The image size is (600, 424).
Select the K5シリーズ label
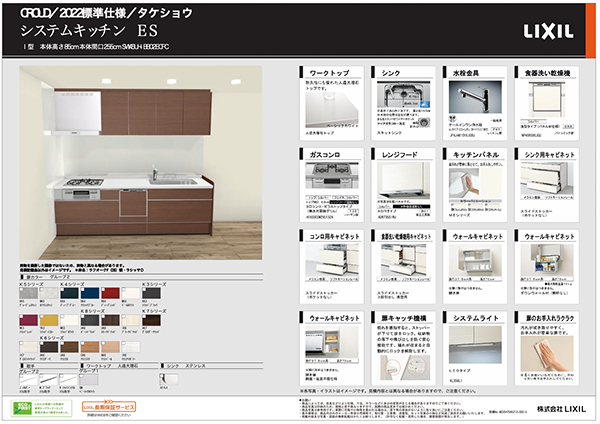click(x=31, y=285)
